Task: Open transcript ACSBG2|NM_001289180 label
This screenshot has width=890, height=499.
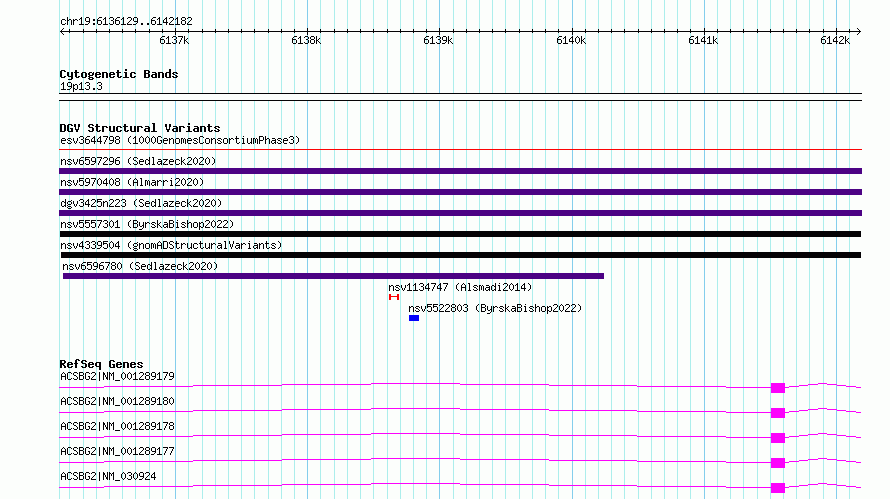Action: (x=117, y=401)
